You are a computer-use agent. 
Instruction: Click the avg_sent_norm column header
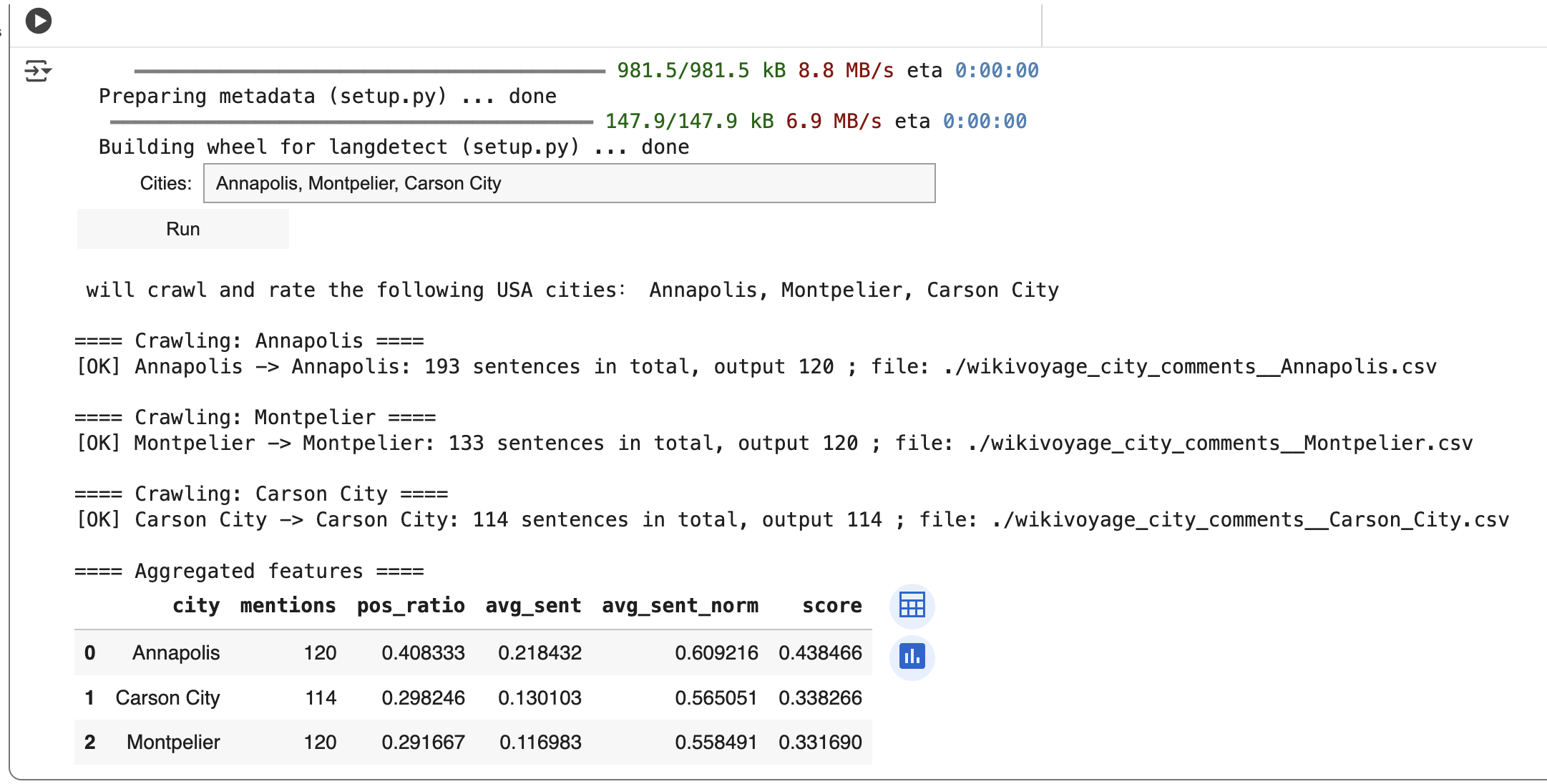click(680, 606)
